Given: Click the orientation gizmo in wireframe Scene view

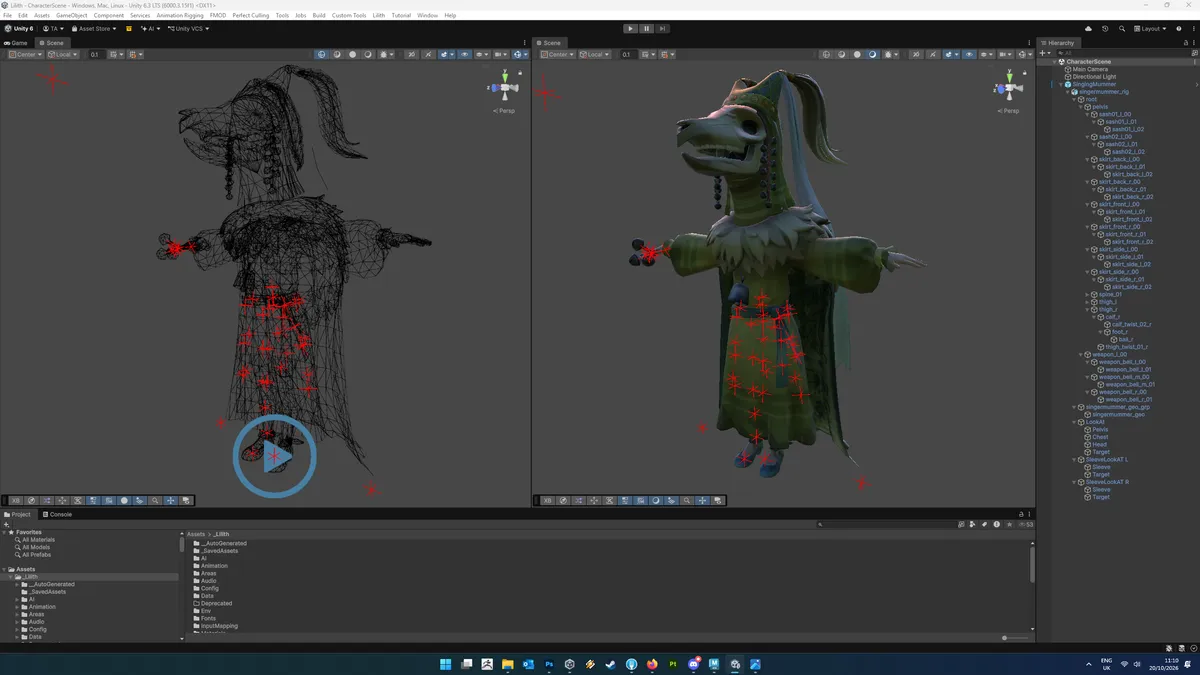Looking at the screenshot, I should [x=507, y=88].
